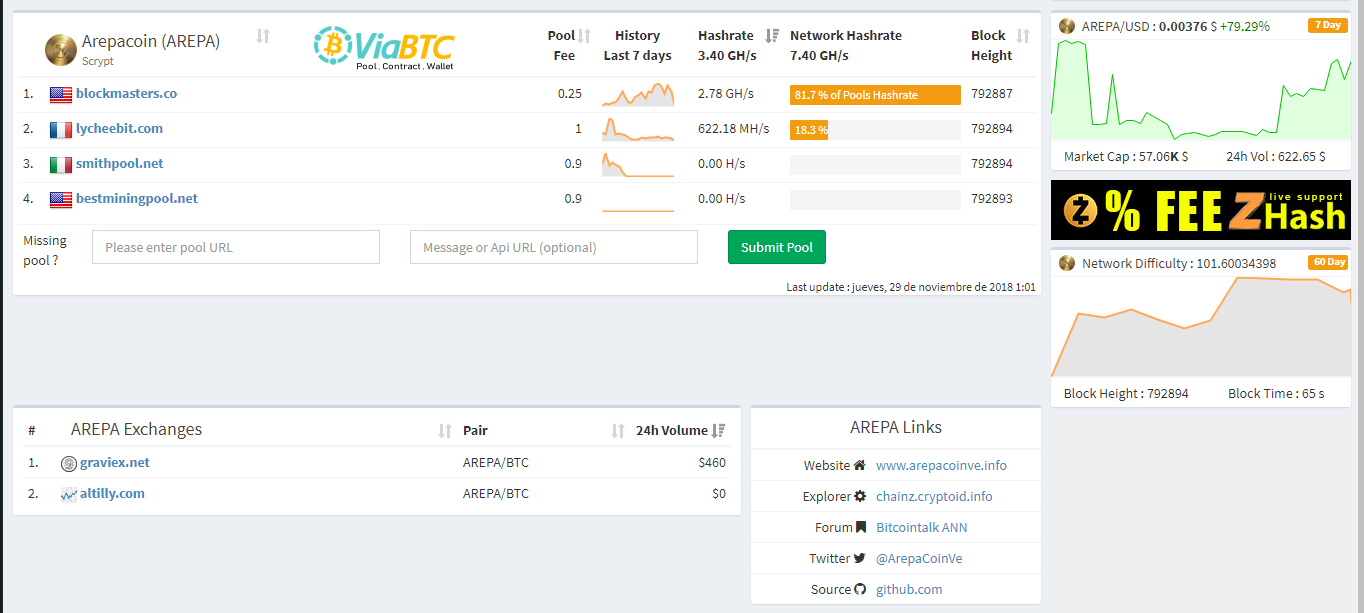Open bestminingpool.net pool link
This screenshot has width=1364, height=613.
point(137,198)
